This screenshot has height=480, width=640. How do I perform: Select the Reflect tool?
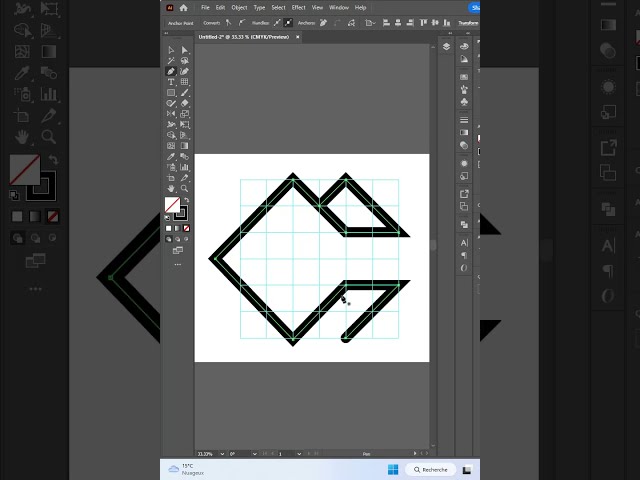[171, 114]
